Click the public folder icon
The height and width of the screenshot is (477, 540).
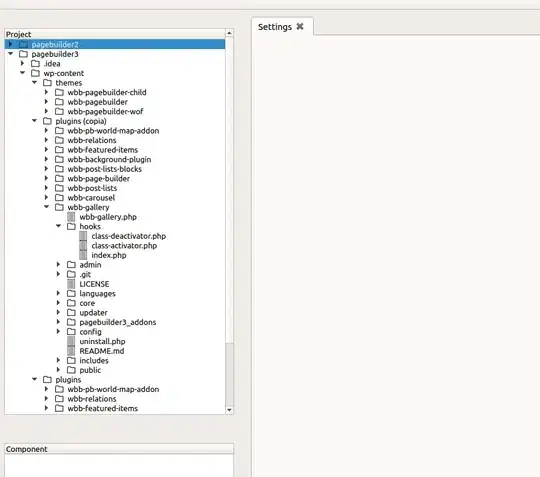(72, 370)
